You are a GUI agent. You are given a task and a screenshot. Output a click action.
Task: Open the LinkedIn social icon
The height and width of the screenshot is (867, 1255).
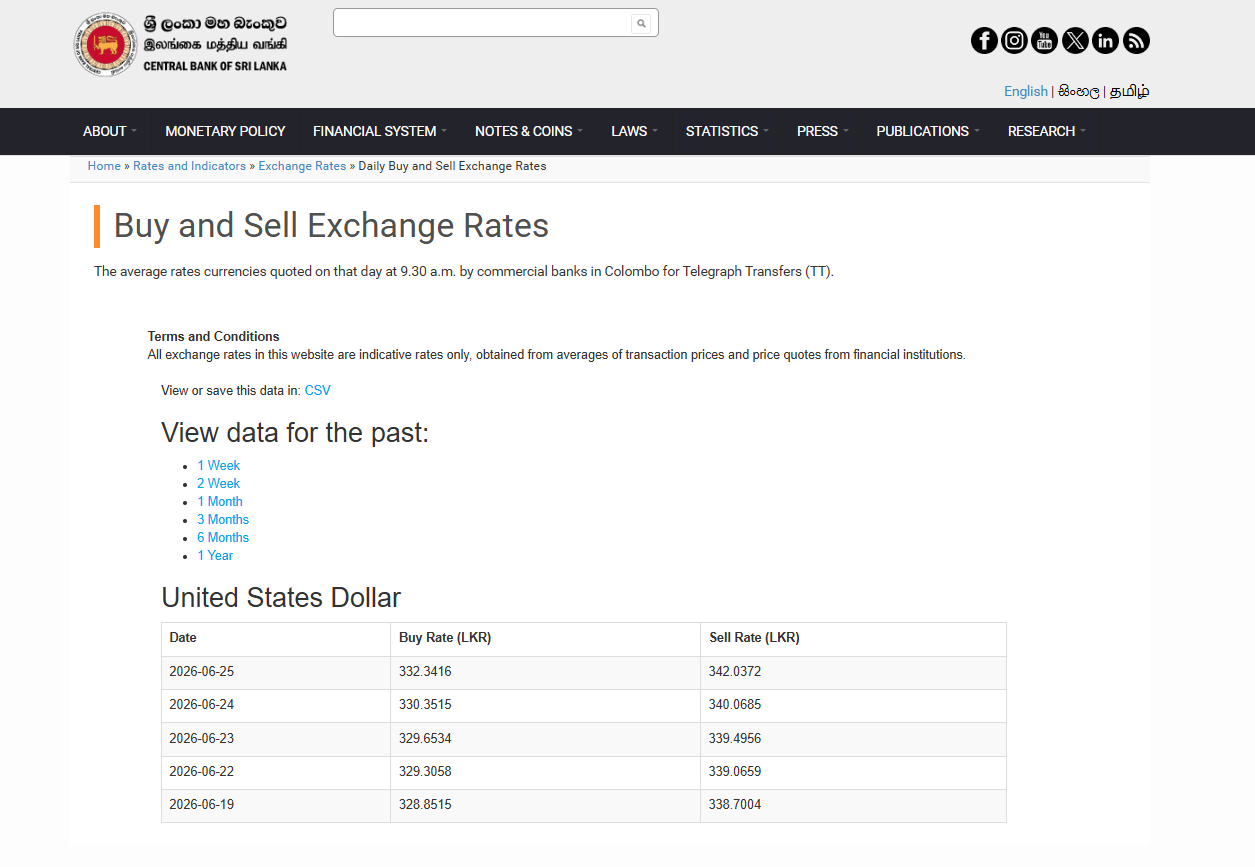(1105, 40)
